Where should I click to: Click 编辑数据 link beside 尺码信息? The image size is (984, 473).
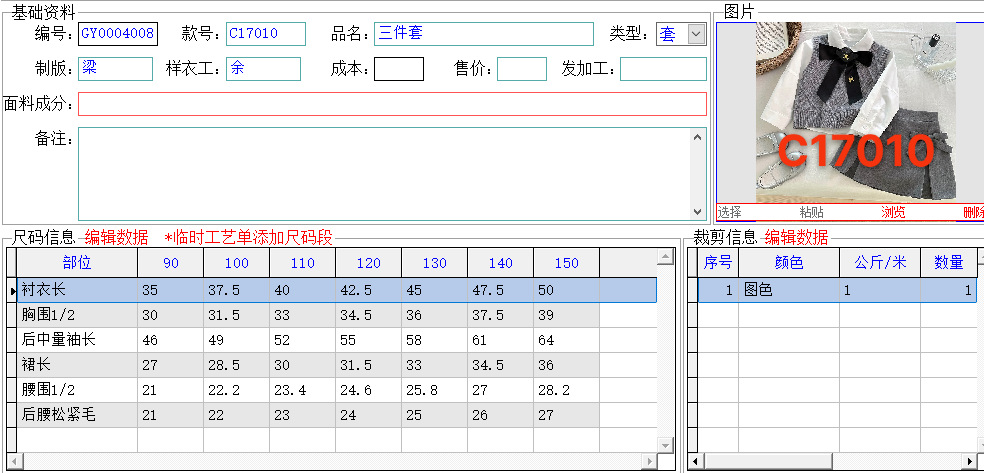click(117, 238)
